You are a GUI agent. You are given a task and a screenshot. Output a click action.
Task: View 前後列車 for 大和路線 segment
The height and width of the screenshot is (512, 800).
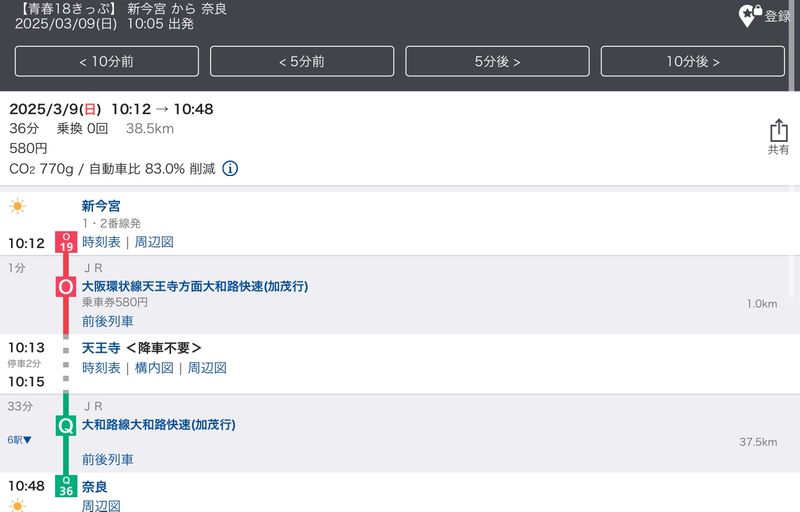tap(107, 460)
